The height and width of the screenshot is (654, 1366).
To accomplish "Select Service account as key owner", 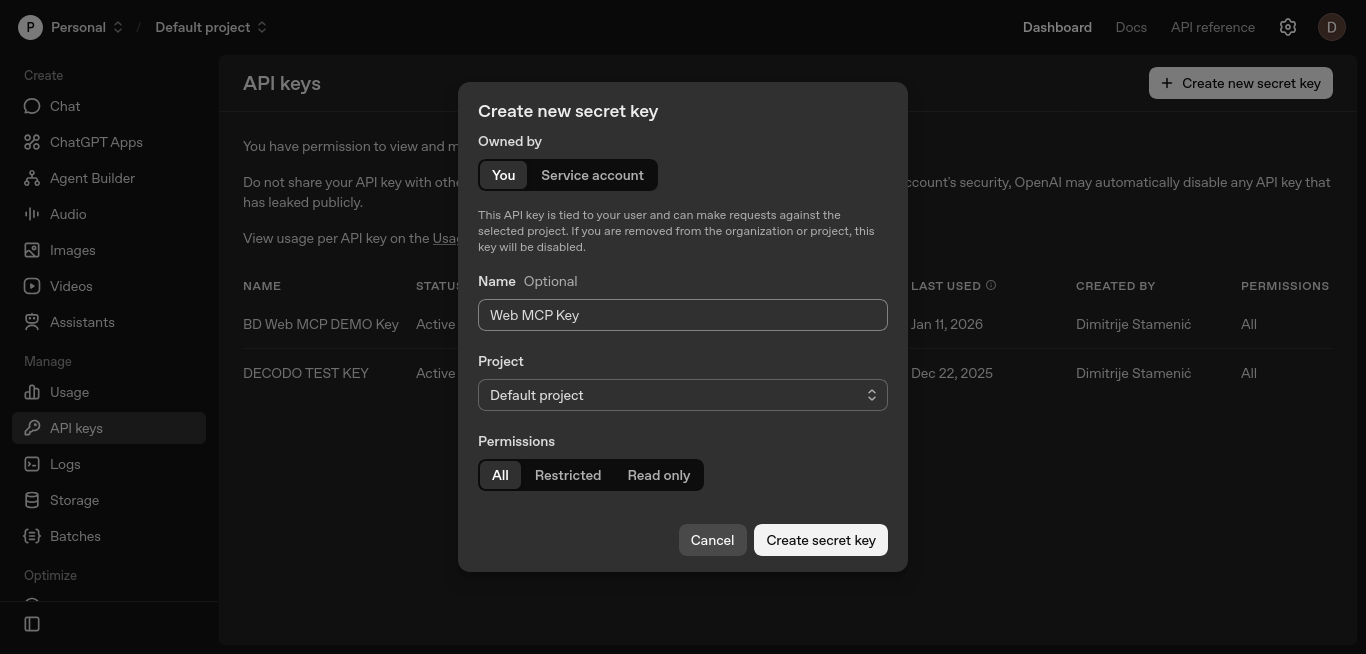I will tap(592, 175).
